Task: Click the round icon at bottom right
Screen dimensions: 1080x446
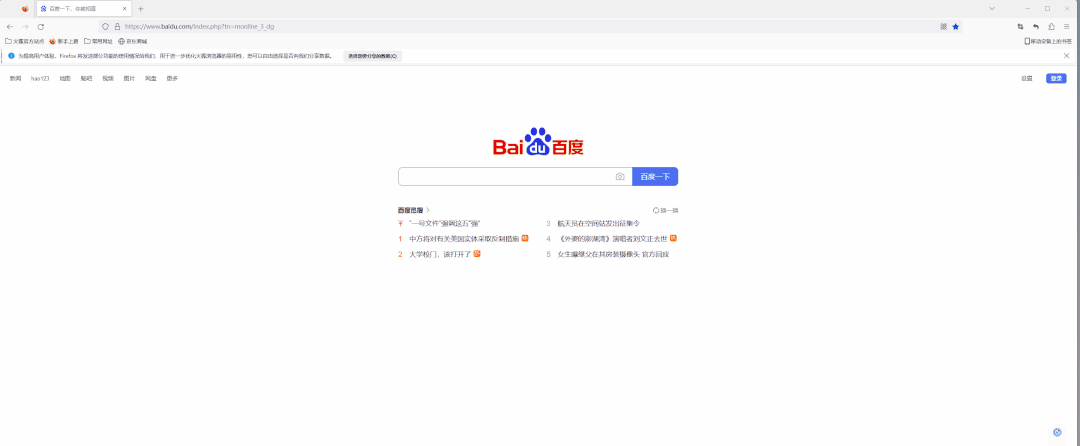Action: [1057, 432]
